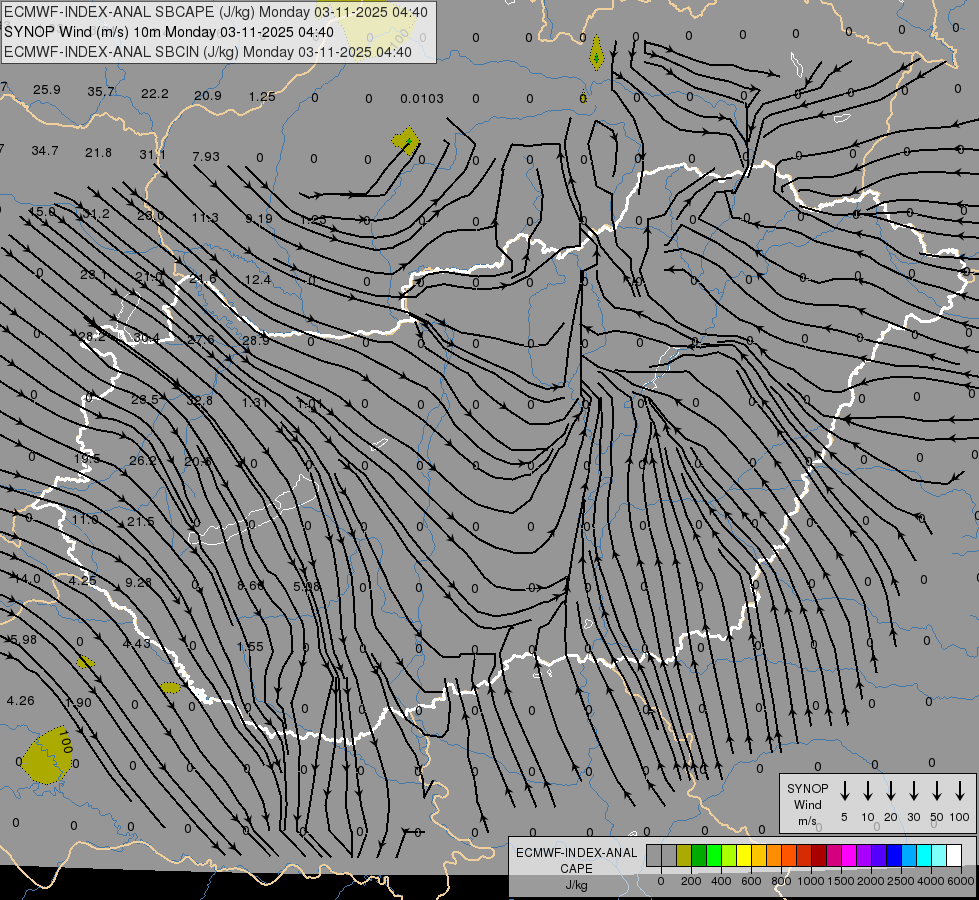Click the map value 30.4
This screenshot has height=900, width=979.
coord(146,338)
